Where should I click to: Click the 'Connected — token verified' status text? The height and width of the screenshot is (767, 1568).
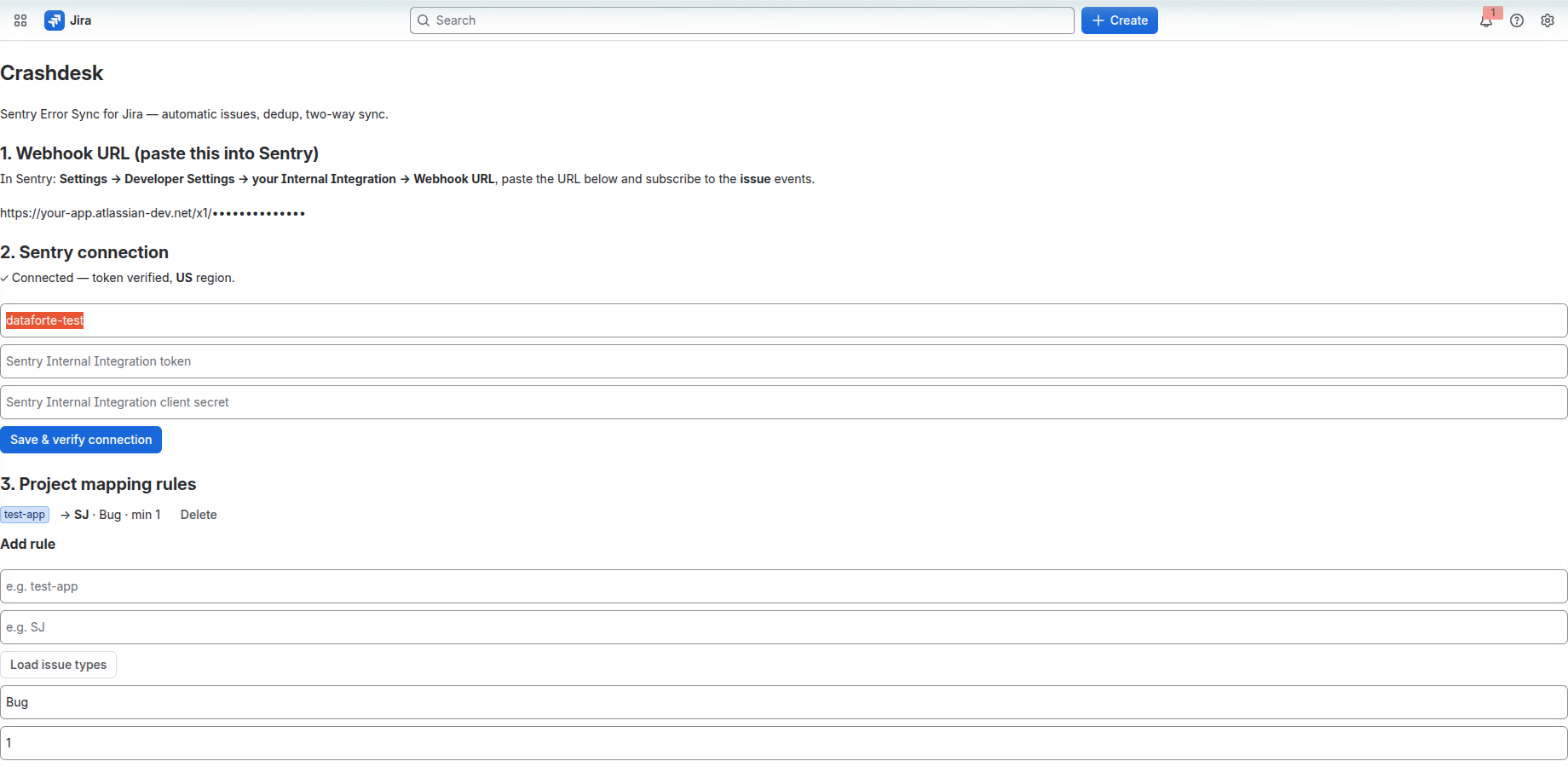(118, 278)
